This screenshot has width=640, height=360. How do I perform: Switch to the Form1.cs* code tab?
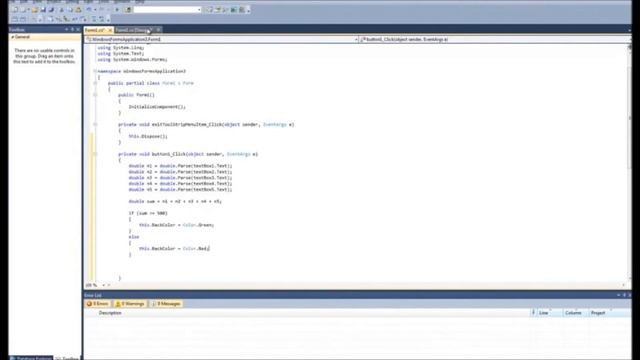[95, 30]
